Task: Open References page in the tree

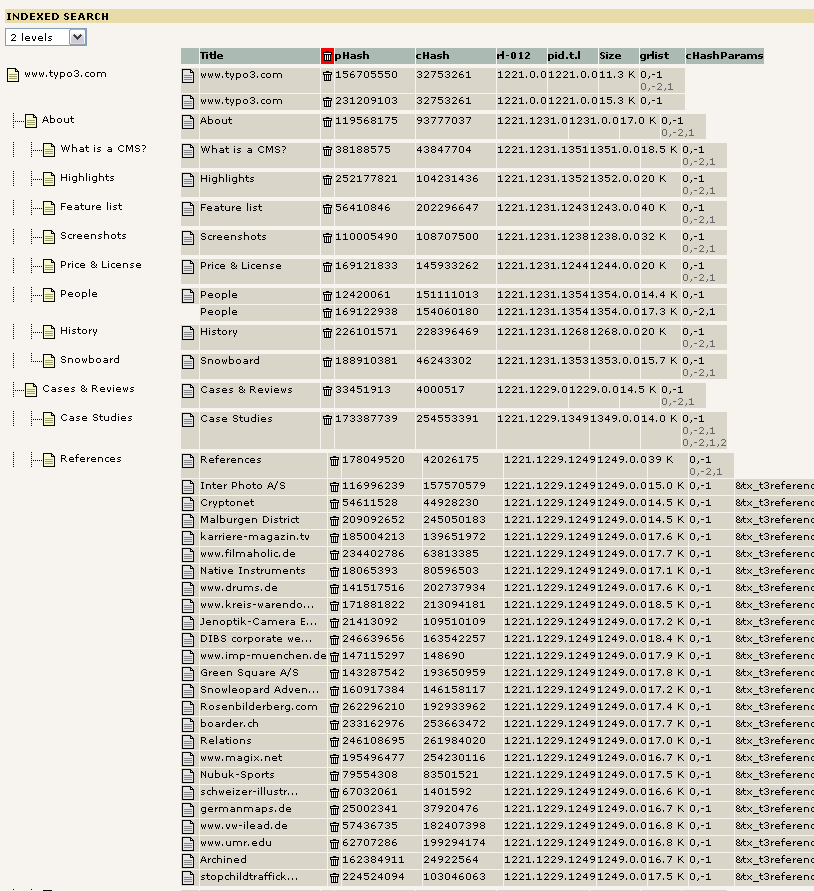Action: [x=90, y=459]
